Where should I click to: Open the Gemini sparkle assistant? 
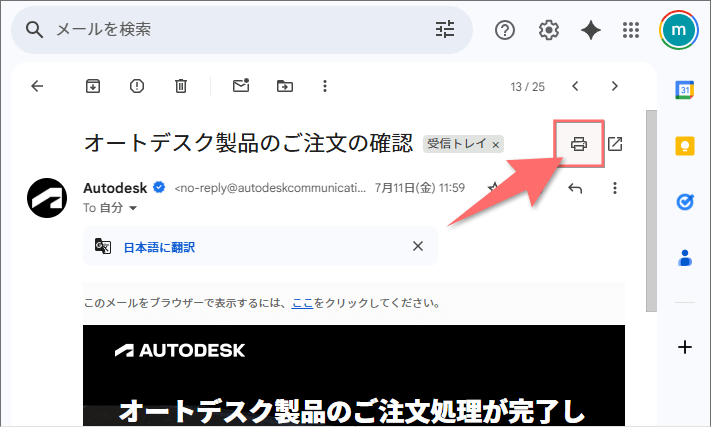(591, 30)
